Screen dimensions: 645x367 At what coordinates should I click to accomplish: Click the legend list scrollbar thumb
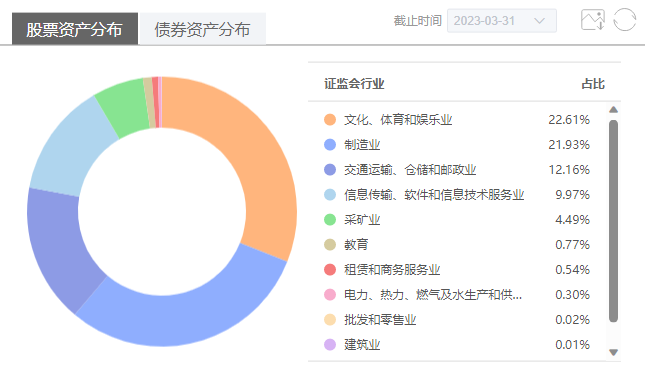[x=613, y=221]
